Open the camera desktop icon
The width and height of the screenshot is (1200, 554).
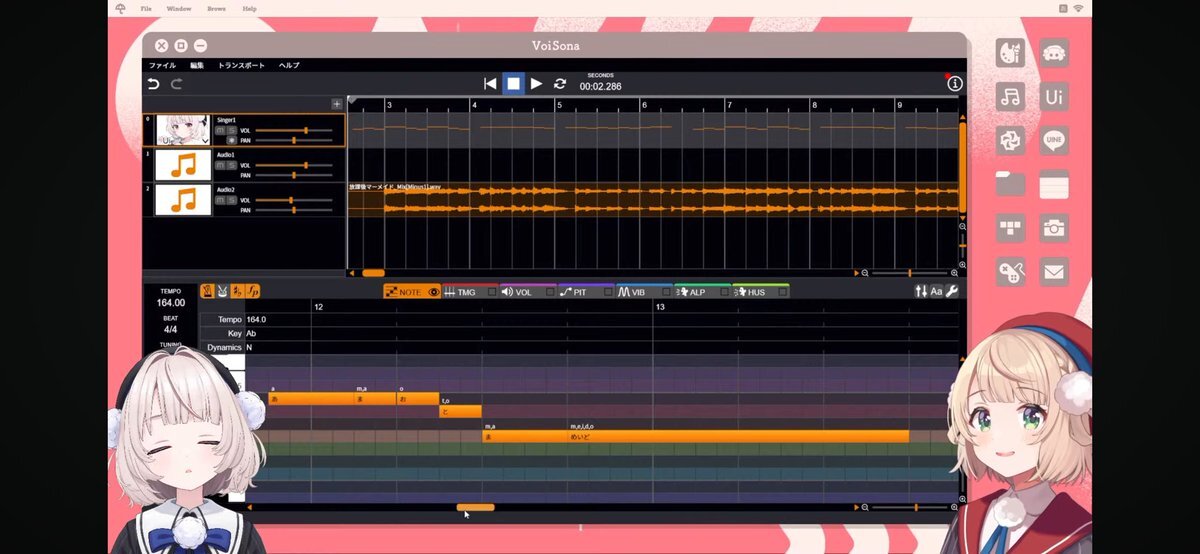point(1054,228)
